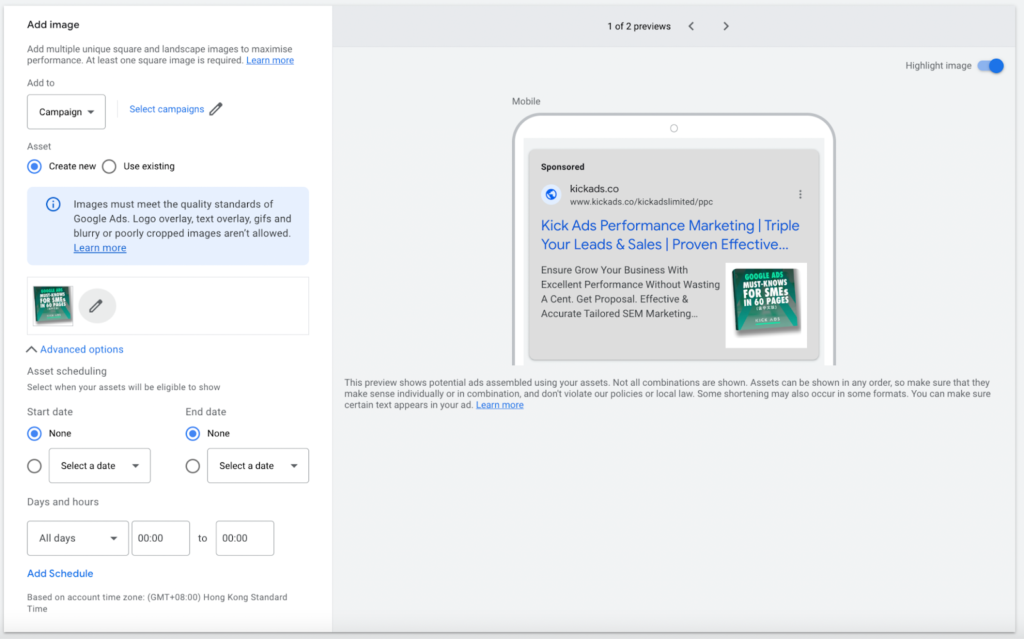Screen dimensions: 1024x639
Task: Click the info icon in the image quality notice
Action: tap(53, 205)
